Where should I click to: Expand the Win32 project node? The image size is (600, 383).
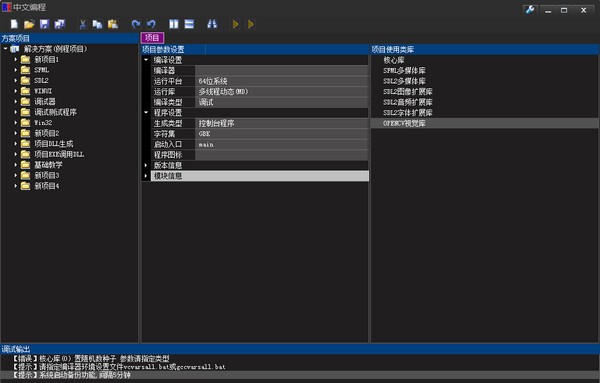[x=16, y=123]
